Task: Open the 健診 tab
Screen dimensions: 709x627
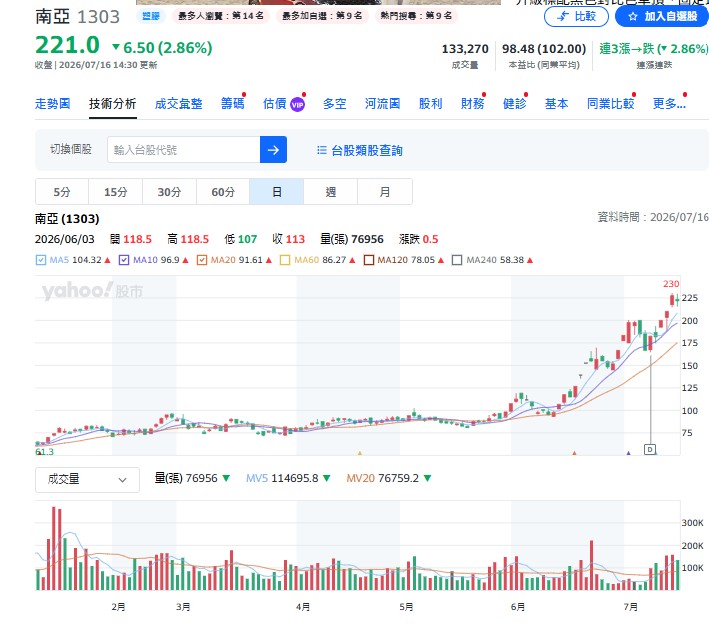Action: click(x=515, y=104)
